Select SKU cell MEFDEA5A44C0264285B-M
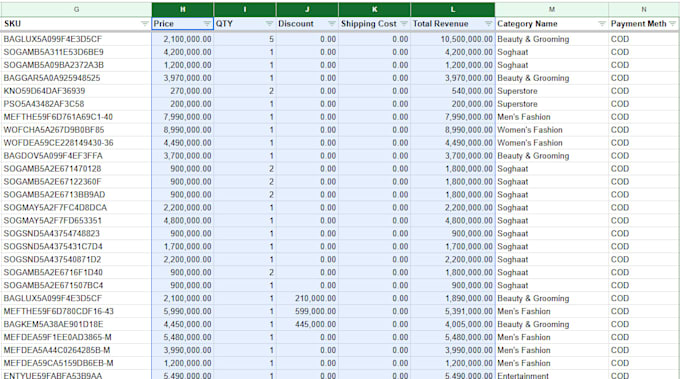680x379 pixels. (76, 350)
